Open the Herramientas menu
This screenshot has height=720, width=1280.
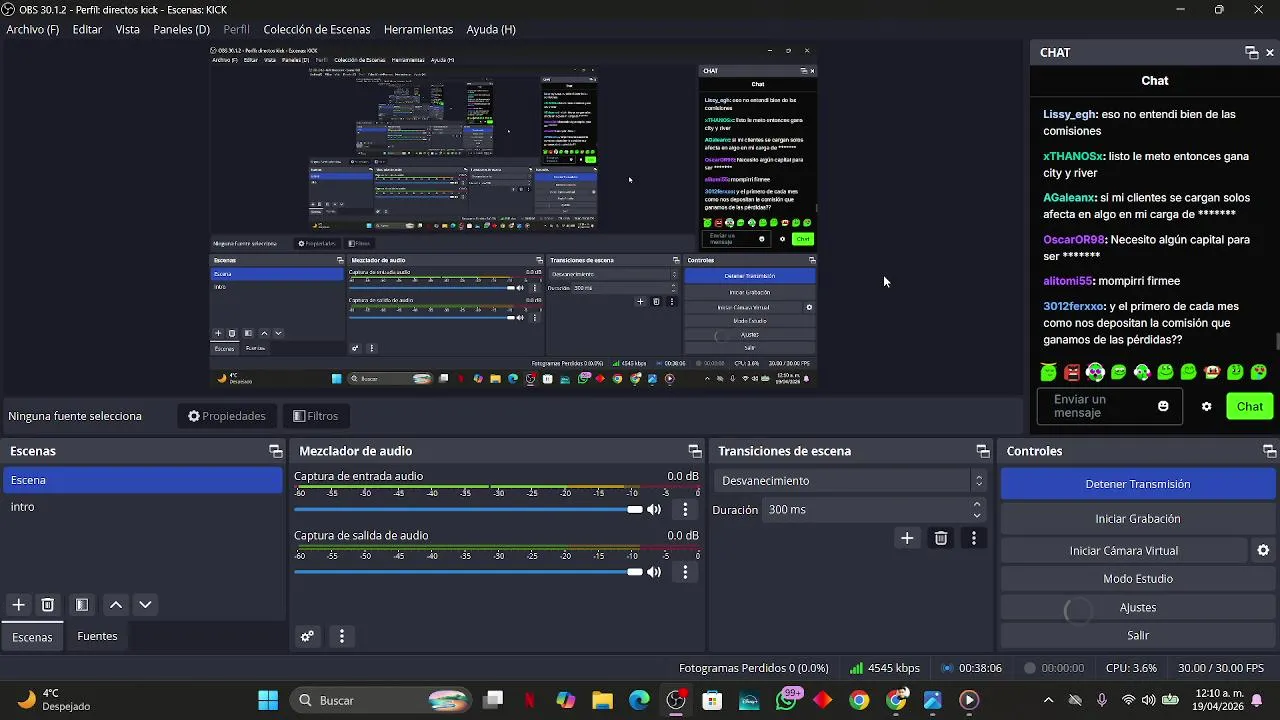pyautogui.click(x=418, y=29)
